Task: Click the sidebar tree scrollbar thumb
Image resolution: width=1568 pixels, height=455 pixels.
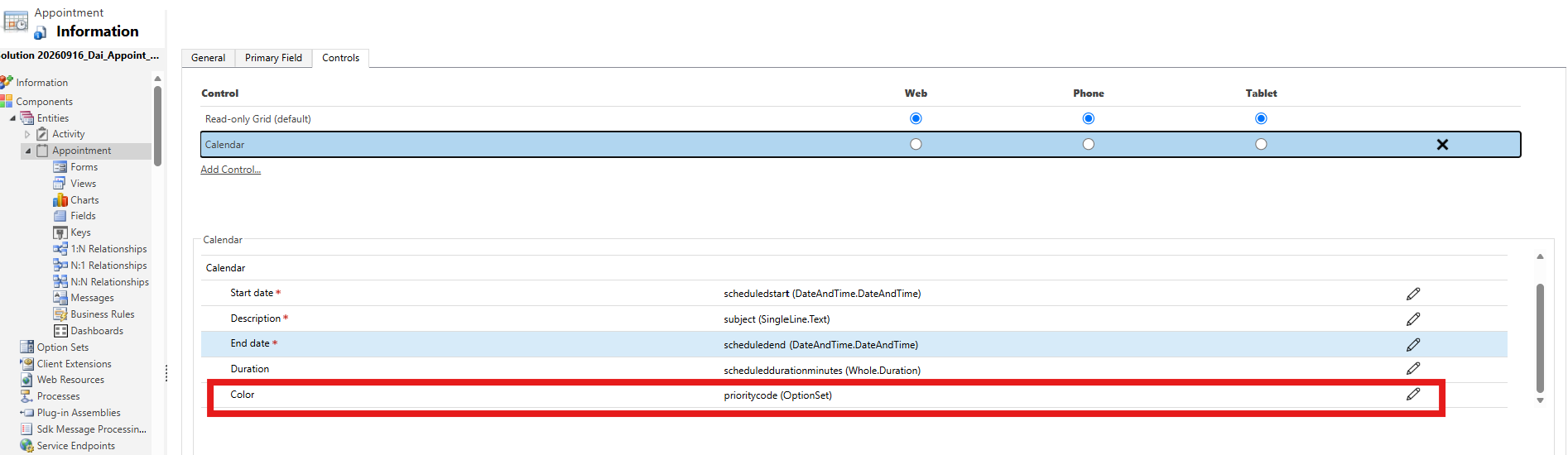Action: coord(157,126)
